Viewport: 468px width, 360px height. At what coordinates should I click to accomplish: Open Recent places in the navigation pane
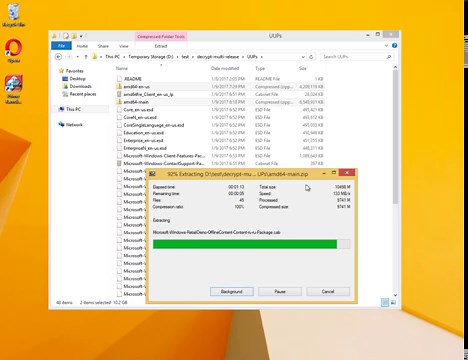point(79,94)
